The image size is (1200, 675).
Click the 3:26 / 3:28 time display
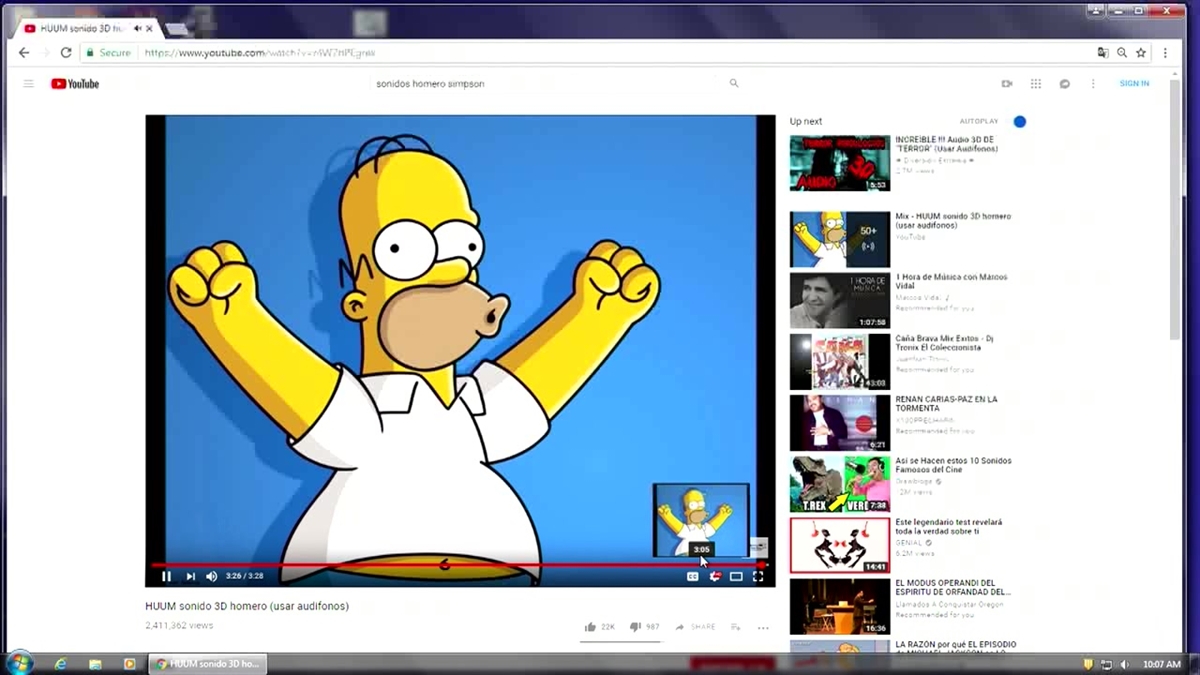244,576
